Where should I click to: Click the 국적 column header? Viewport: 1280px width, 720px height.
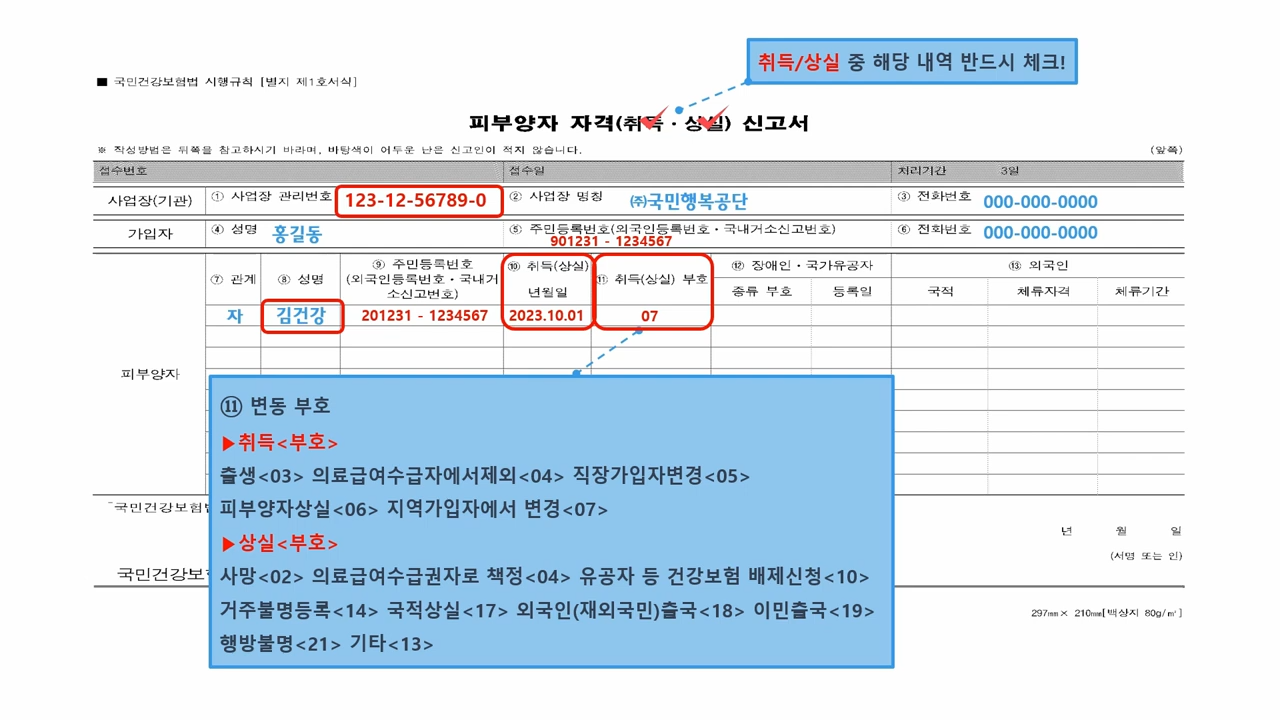click(940, 291)
